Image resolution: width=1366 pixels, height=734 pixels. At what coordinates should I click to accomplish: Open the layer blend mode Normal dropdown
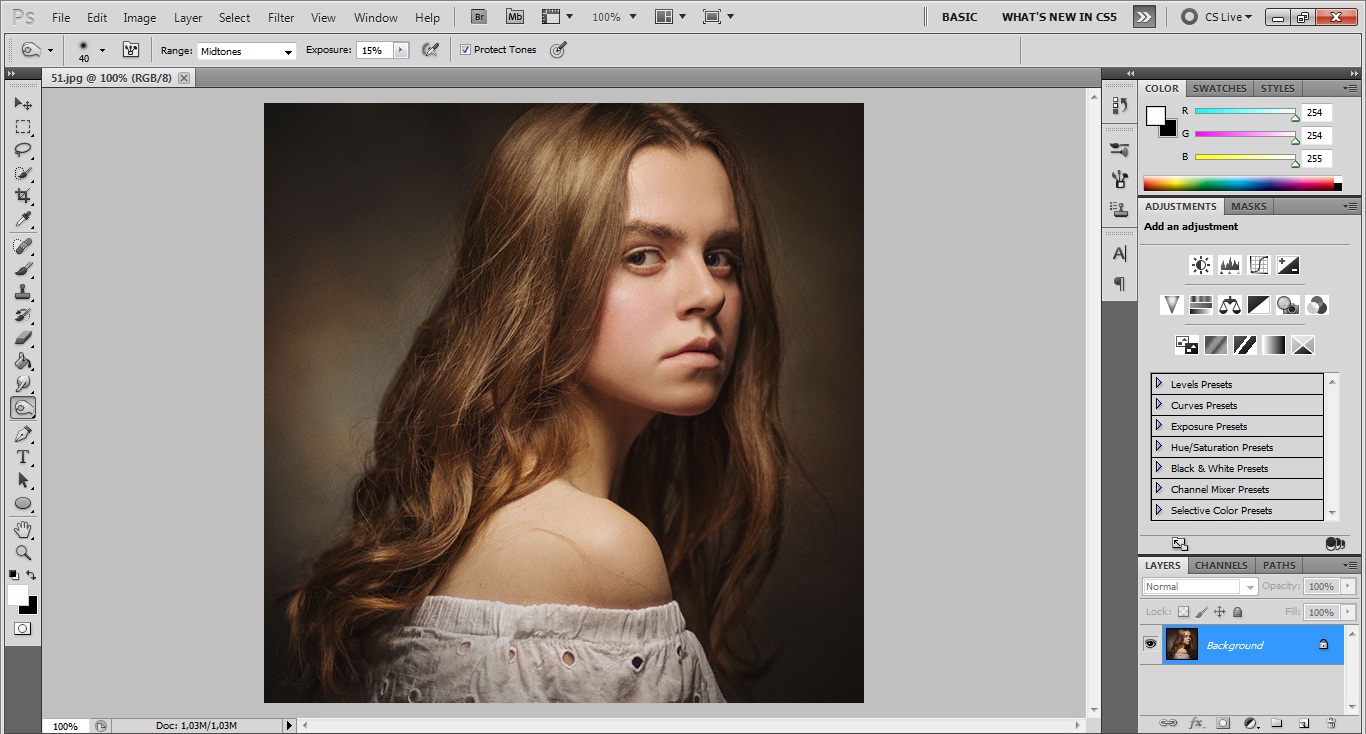click(x=1200, y=586)
